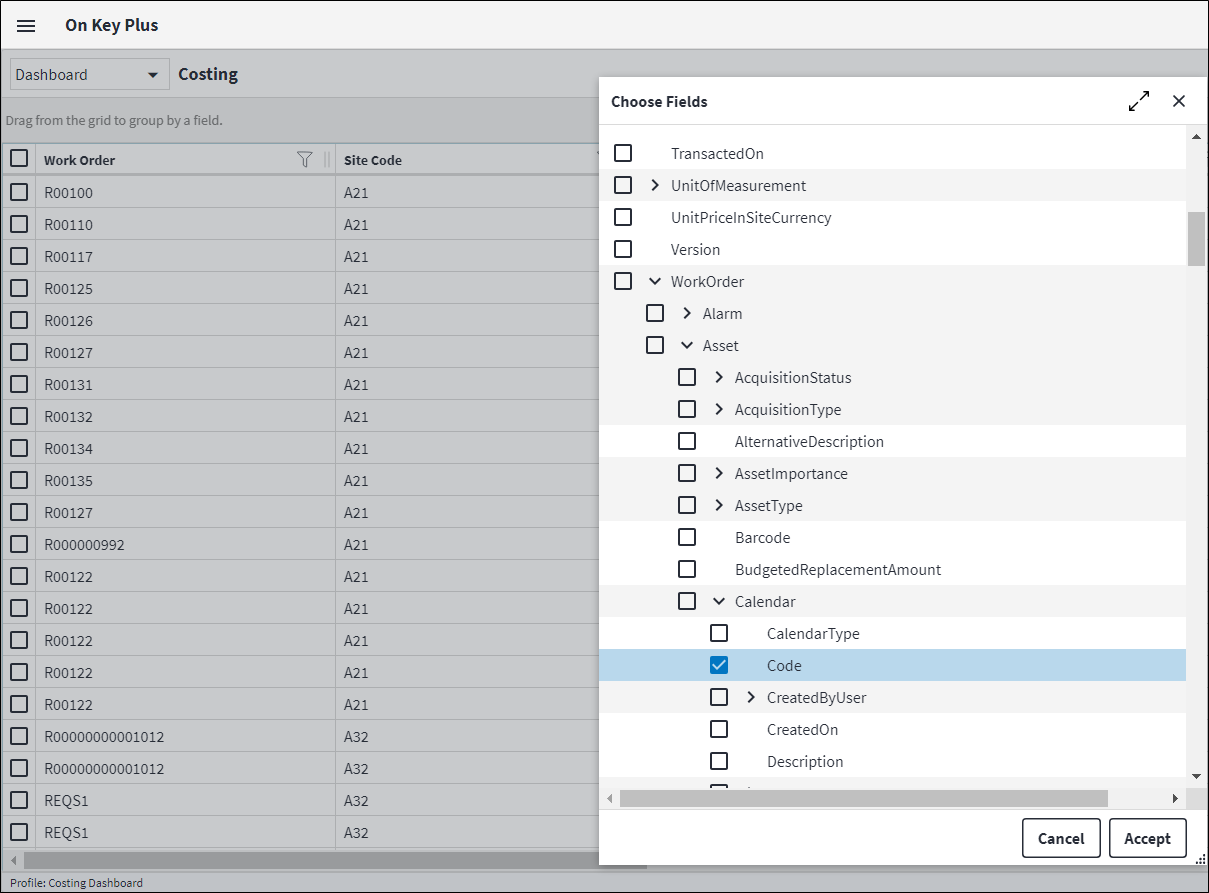Click the vertical scrollbar thumb in field list
The height and width of the screenshot is (893, 1209).
pyautogui.click(x=1196, y=238)
